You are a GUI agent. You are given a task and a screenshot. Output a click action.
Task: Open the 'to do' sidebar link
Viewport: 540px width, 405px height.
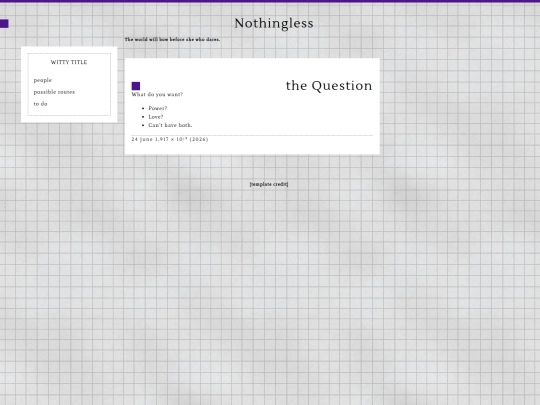(40, 104)
